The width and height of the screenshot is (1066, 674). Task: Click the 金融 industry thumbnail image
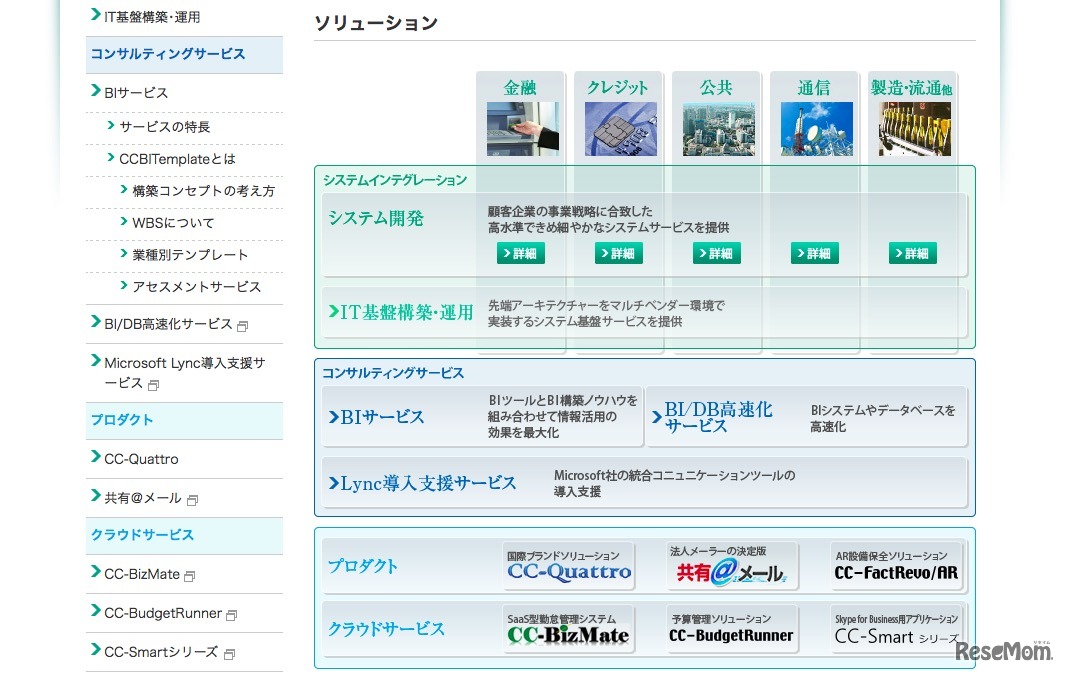(x=520, y=127)
